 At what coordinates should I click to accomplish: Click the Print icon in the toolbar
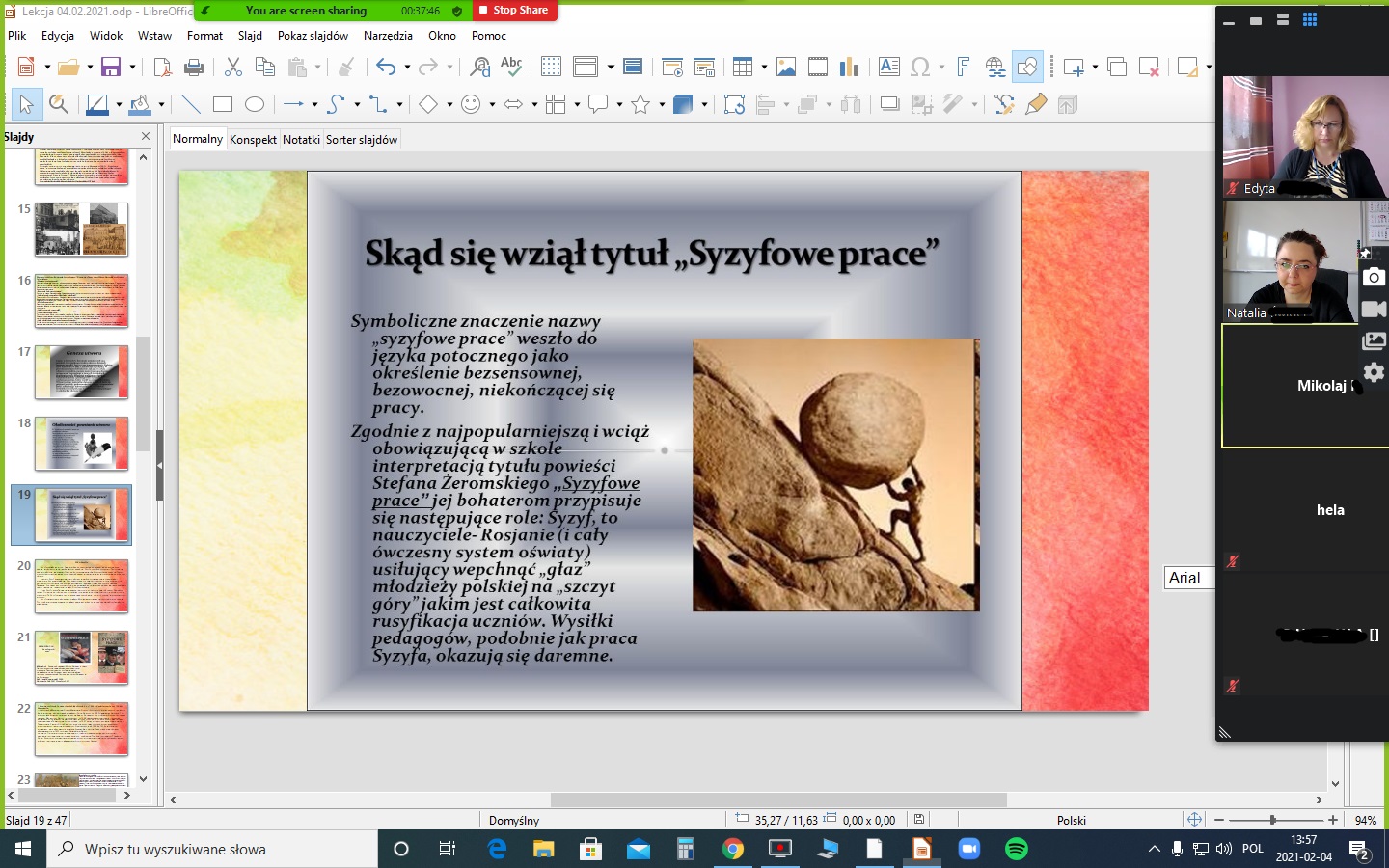tap(194, 67)
